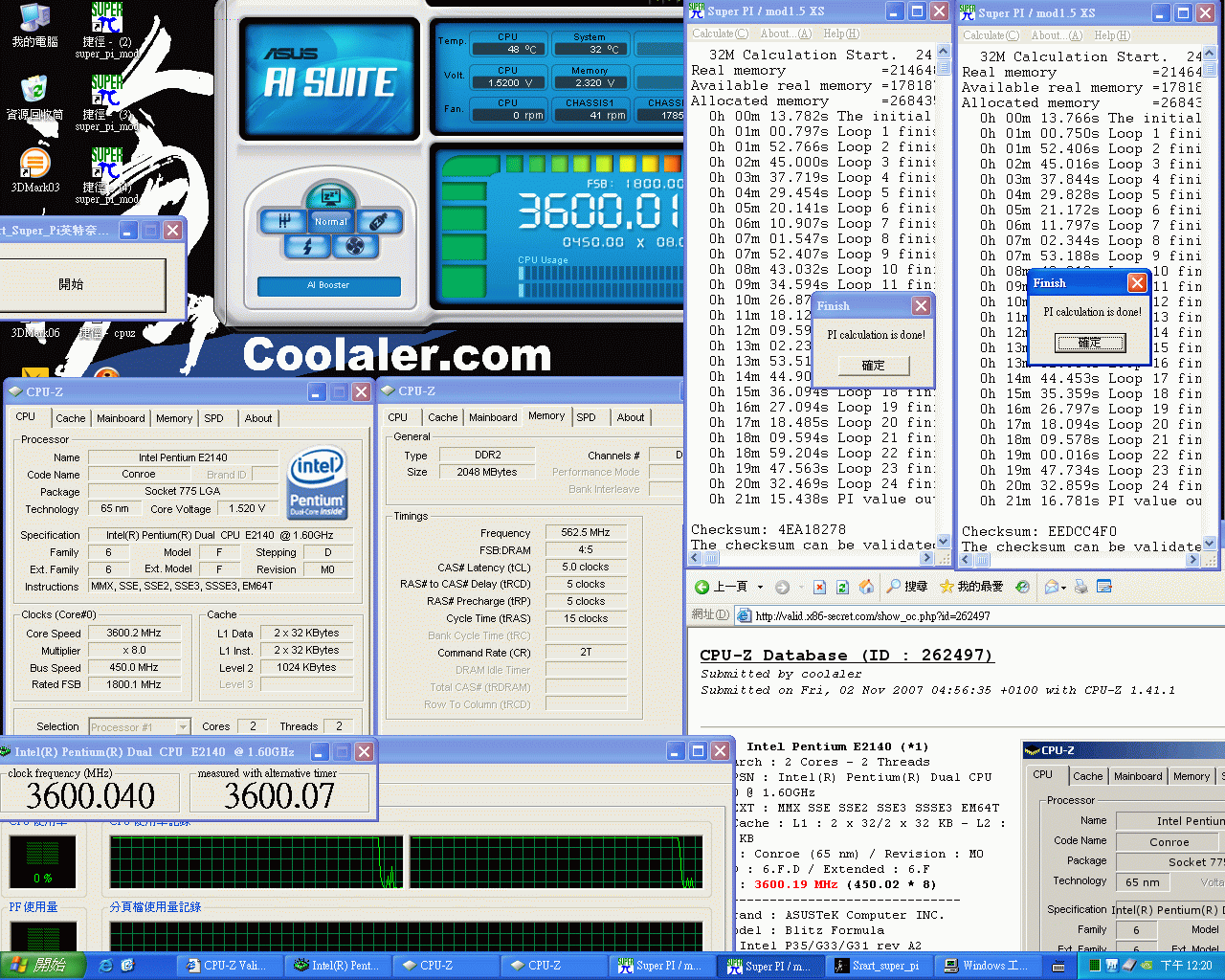
Task: Click the Core Speed 3600.2 MHz field
Action: 134,633
